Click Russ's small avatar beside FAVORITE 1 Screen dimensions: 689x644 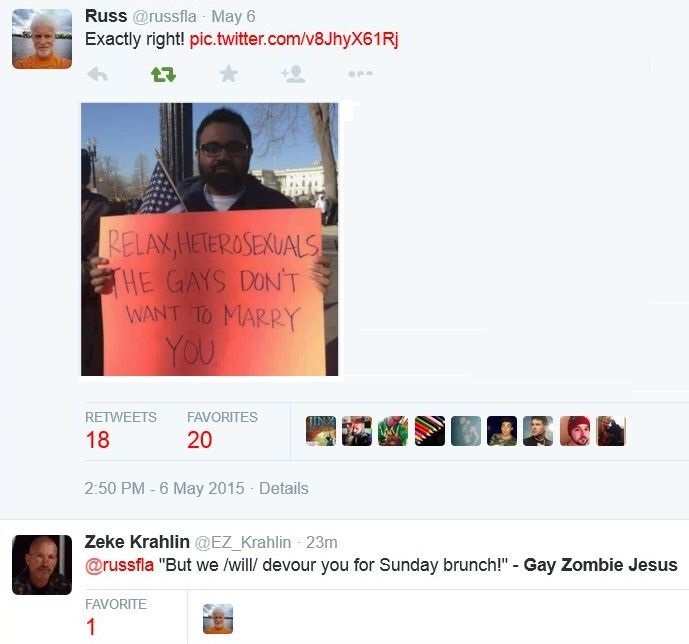(218, 619)
